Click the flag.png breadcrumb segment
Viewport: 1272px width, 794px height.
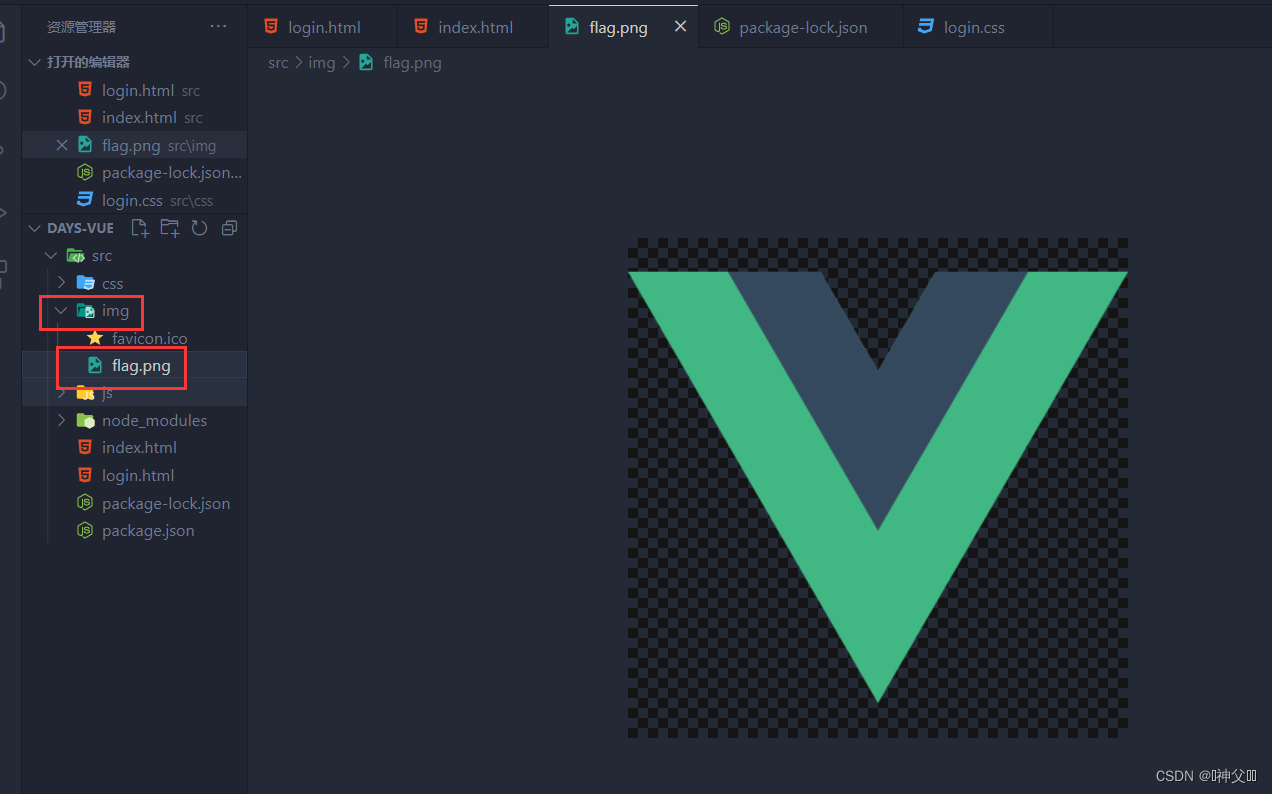click(412, 62)
